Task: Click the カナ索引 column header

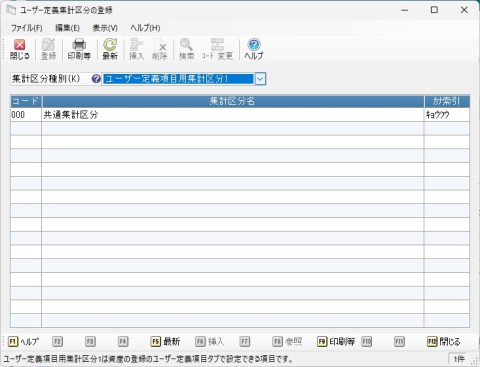Action: point(447,101)
